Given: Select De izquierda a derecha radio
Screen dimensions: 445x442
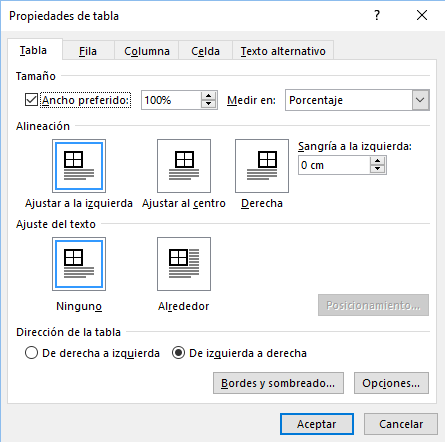Looking at the screenshot, I should pyautogui.click(x=178, y=353).
